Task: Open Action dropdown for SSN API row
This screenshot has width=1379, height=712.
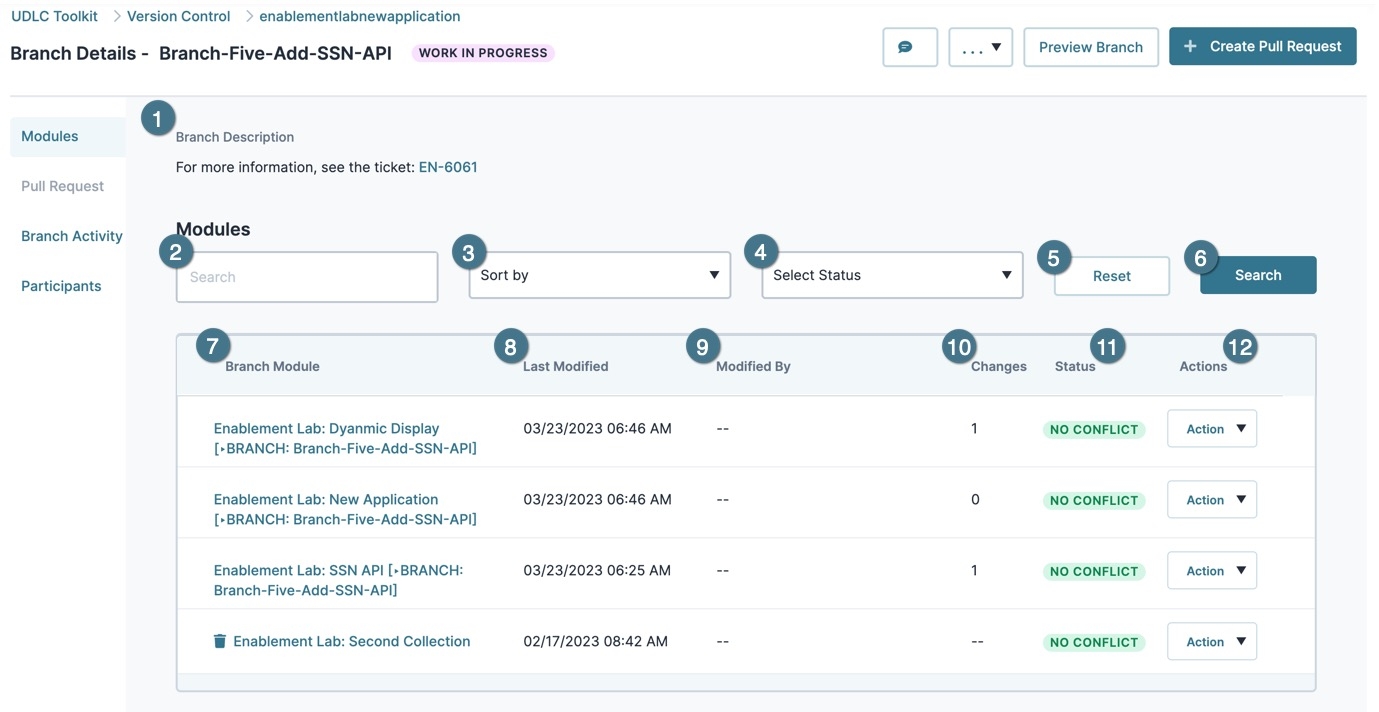Action: (1212, 571)
